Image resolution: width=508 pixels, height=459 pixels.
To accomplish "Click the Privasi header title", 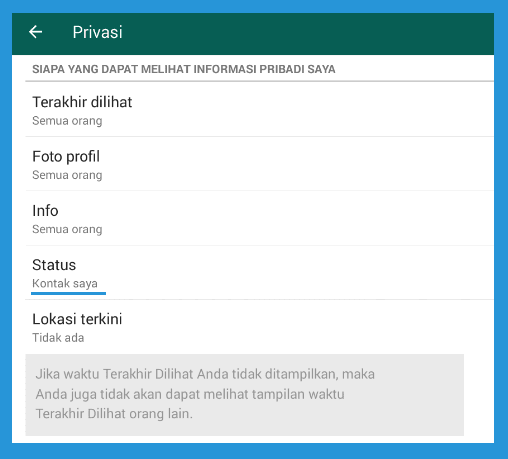I will point(97,32).
